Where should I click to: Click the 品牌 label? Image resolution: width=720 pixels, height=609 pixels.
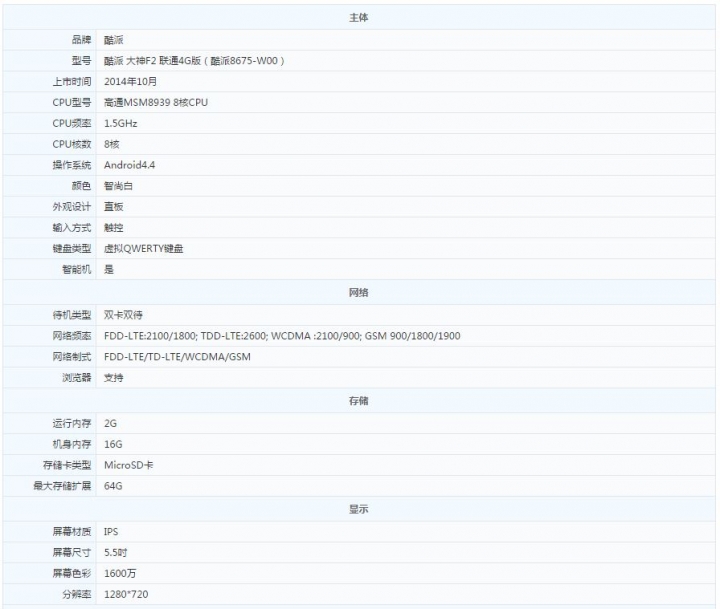coord(81,40)
